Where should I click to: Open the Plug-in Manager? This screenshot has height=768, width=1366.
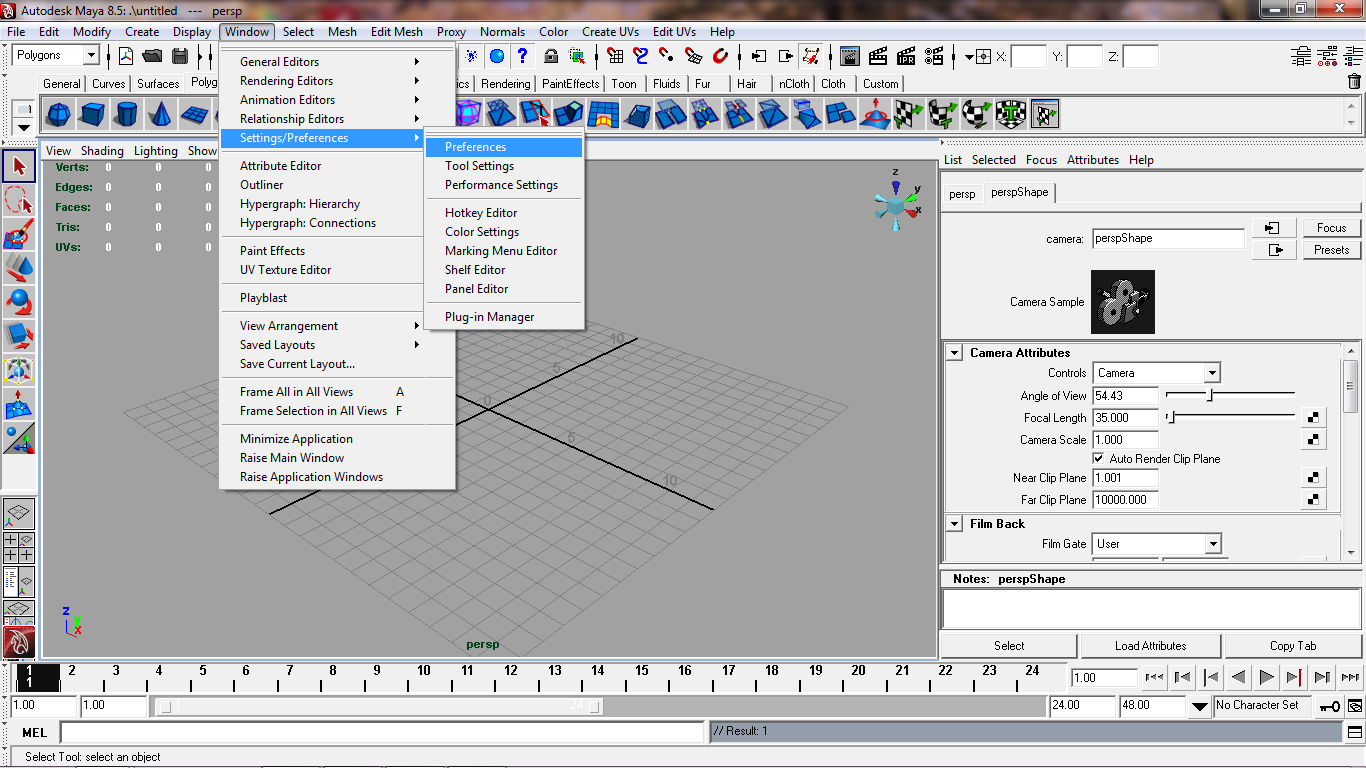504,317
